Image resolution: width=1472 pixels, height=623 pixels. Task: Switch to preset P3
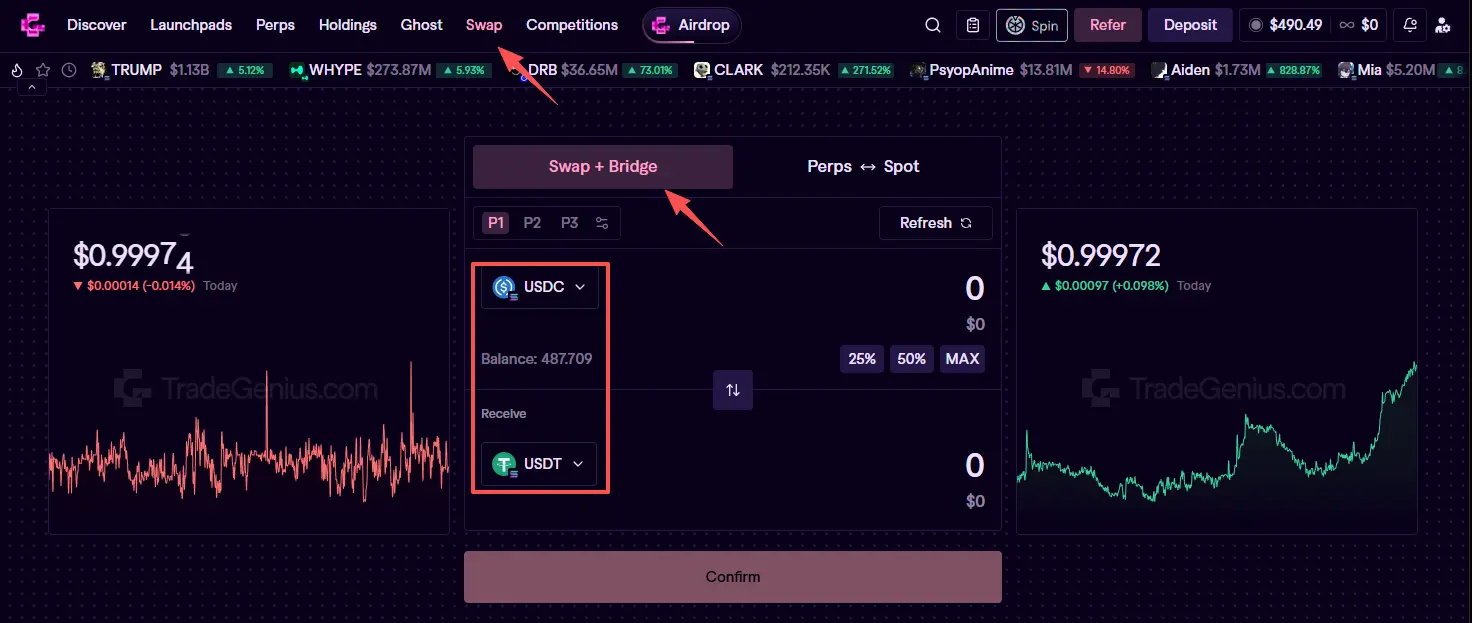(569, 223)
